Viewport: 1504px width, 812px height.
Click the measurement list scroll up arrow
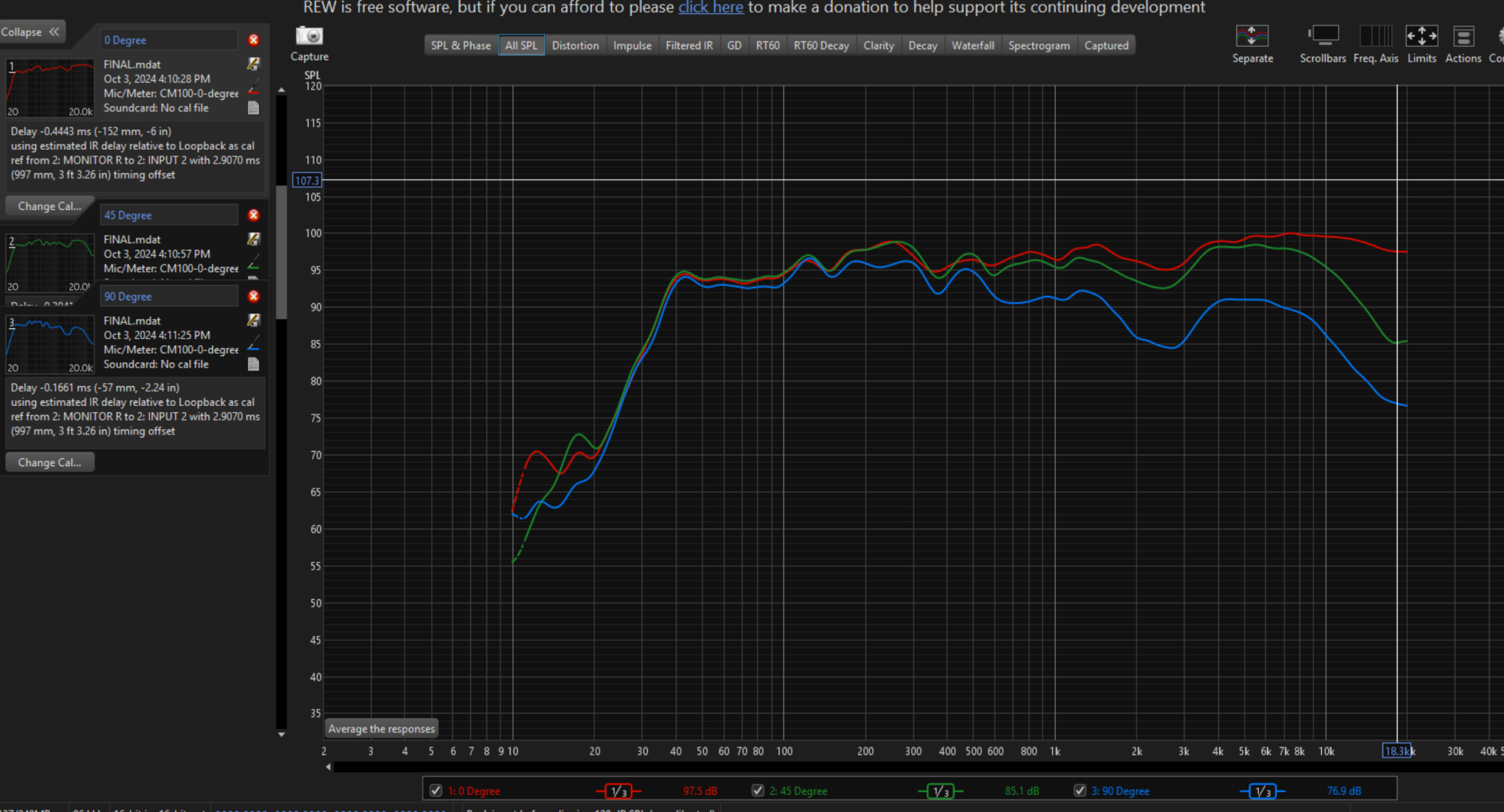point(281,90)
